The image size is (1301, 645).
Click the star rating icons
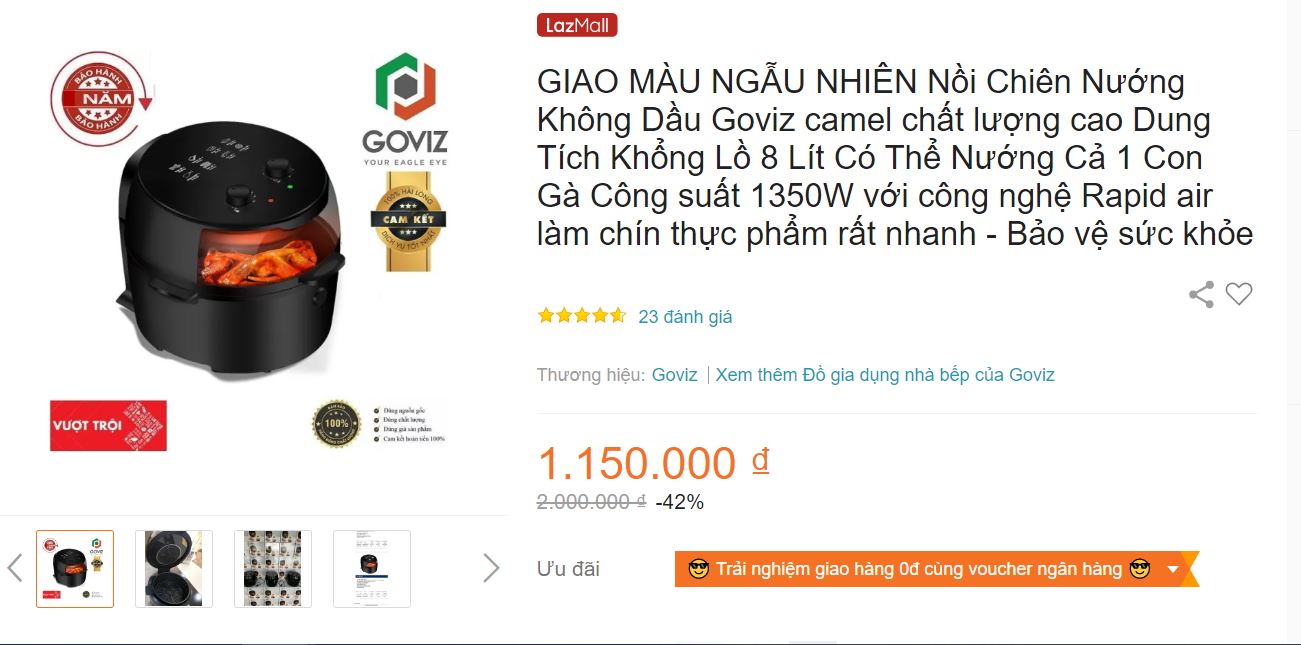tap(582, 316)
